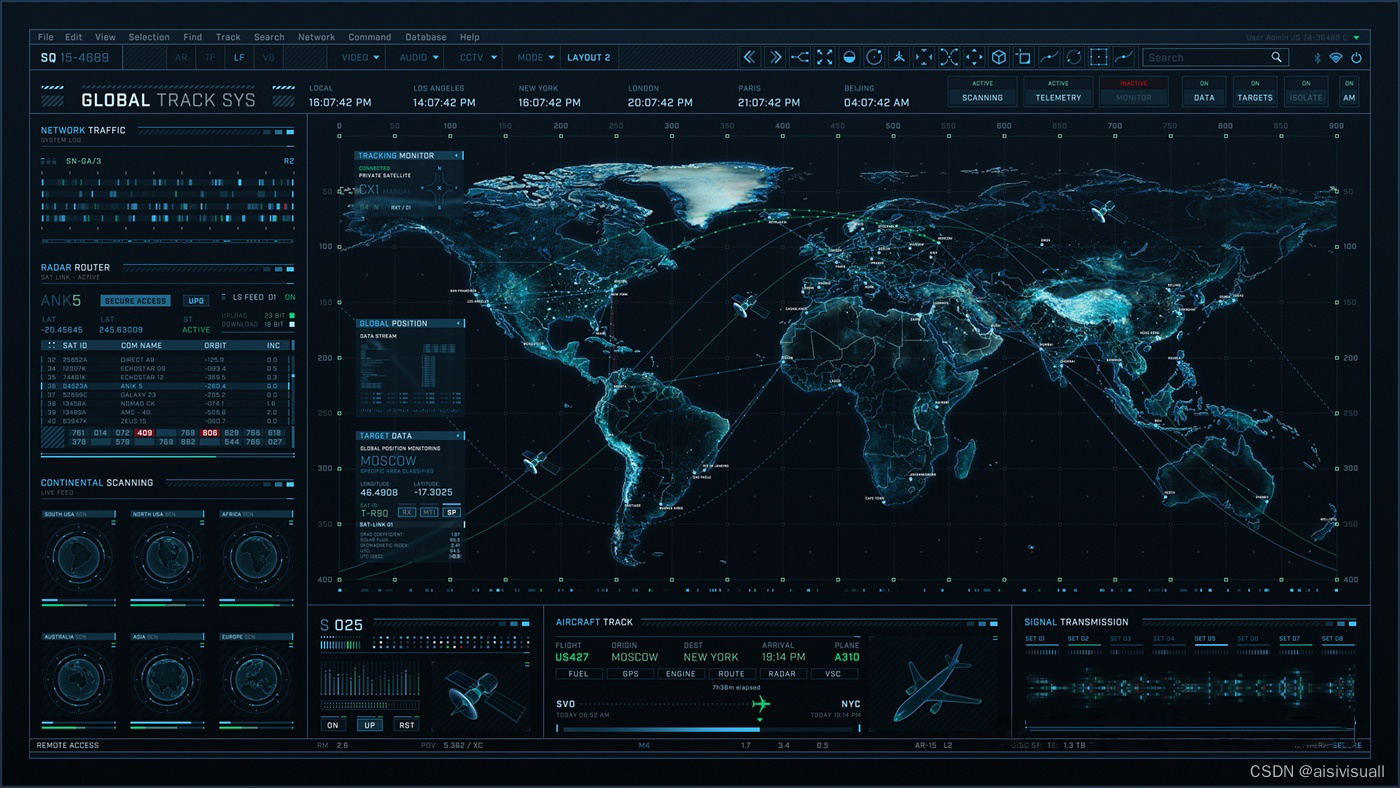Image resolution: width=1400 pixels, height=788 pixels.
Task: Click the satellite icon over the Atlantic
Action: click(x=744, y=306)
